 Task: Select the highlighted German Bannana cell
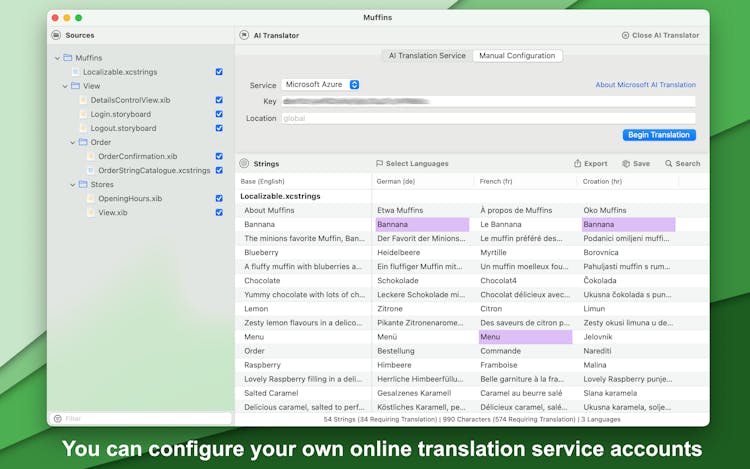[422, 224]
